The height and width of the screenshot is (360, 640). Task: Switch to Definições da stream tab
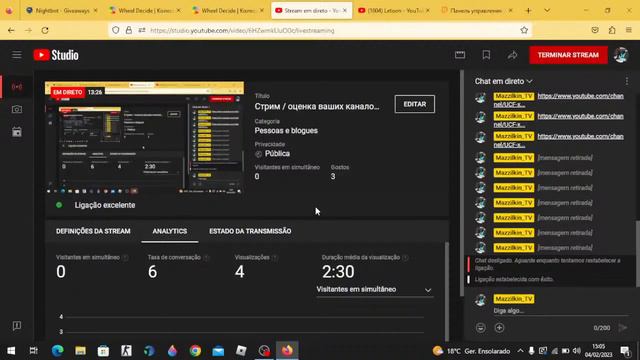click(x=93, y=231)
